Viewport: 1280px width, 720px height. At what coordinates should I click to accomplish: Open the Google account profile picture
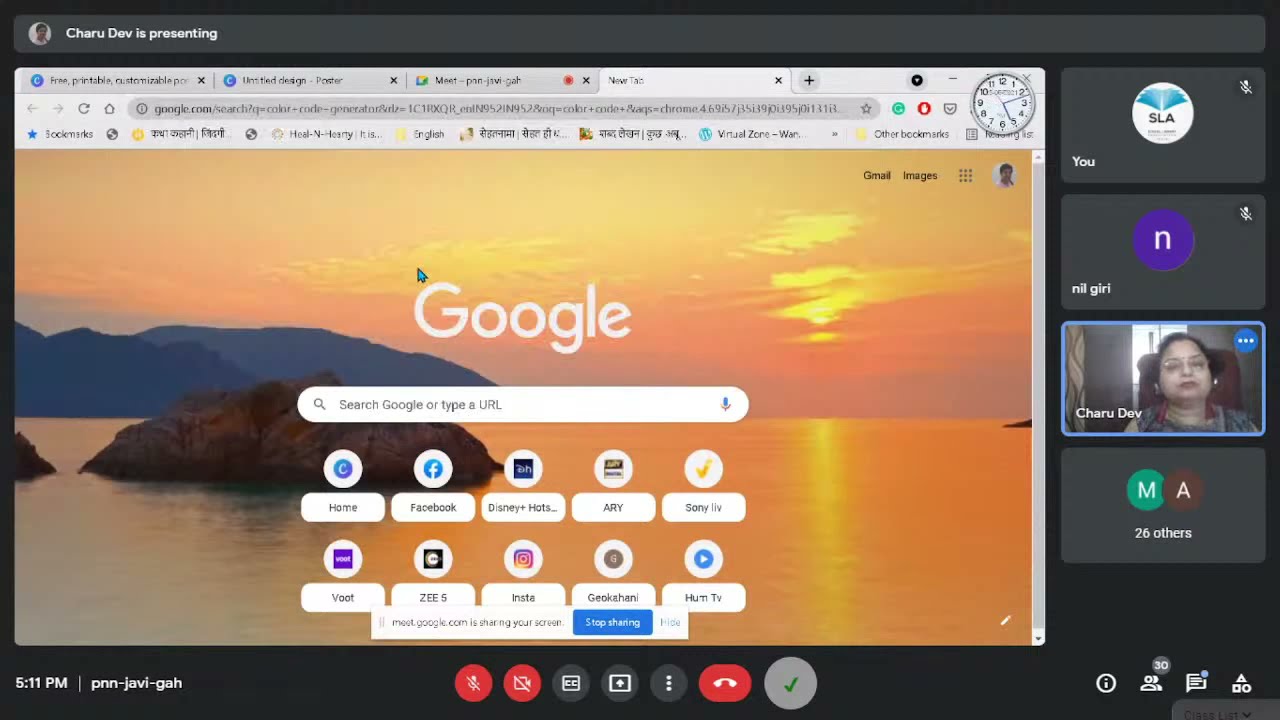pyautogui.click(x=1005, y=175)
